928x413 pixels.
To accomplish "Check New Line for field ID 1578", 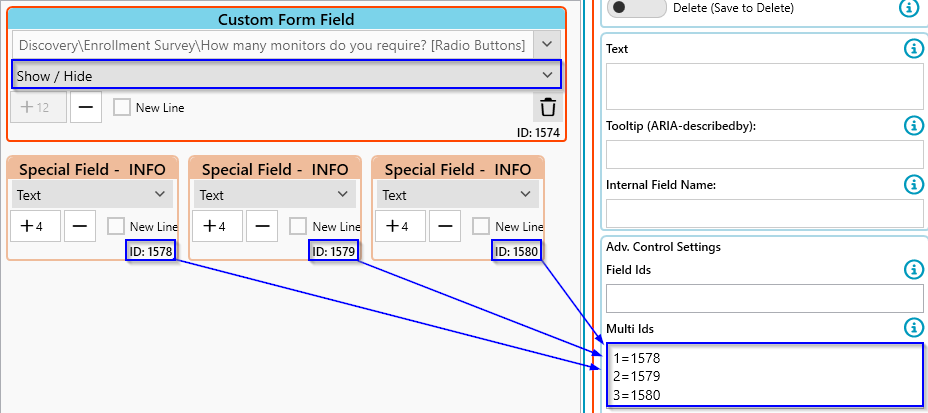I will (x=116, y=226).
